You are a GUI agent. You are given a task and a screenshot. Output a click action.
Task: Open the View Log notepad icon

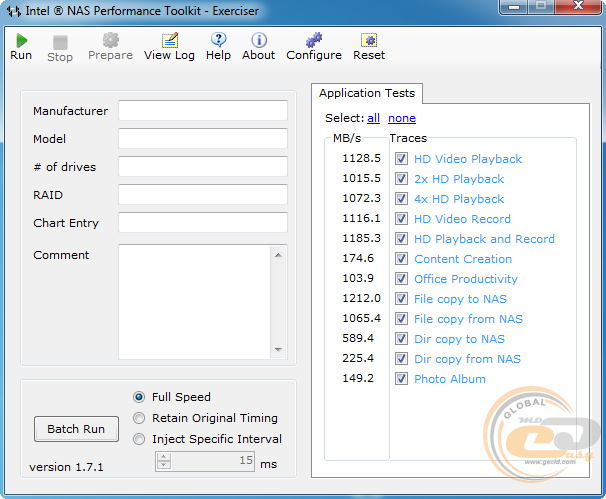point(170,40)
